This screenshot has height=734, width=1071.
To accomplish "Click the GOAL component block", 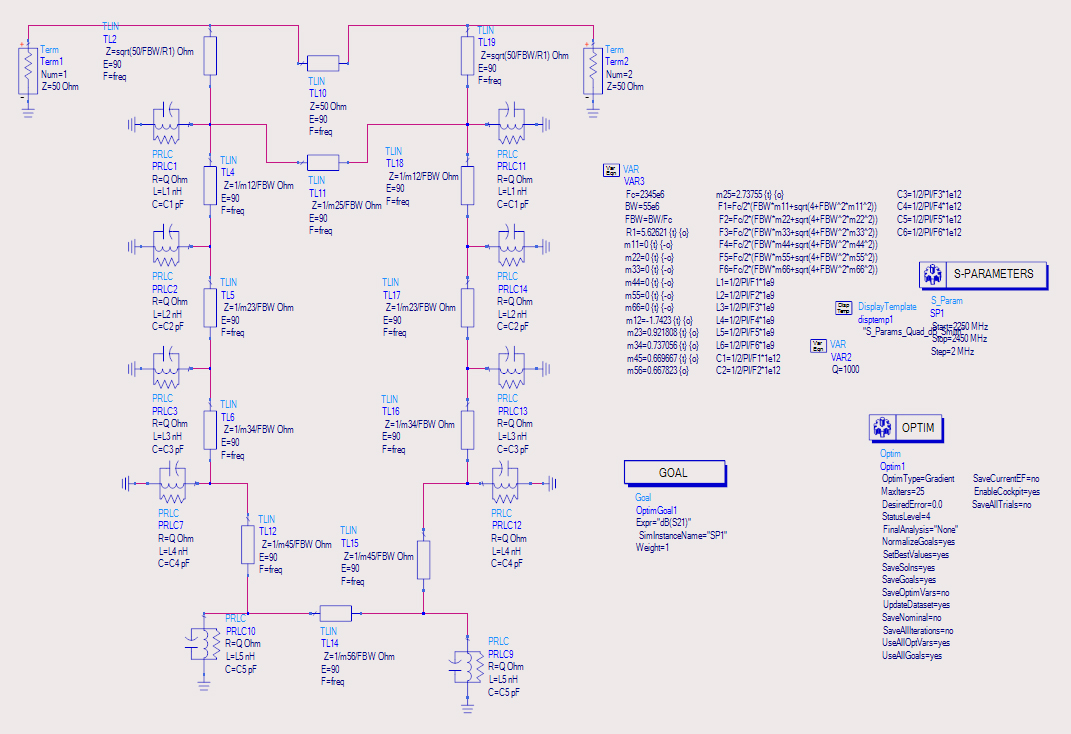I will point(674,472).
